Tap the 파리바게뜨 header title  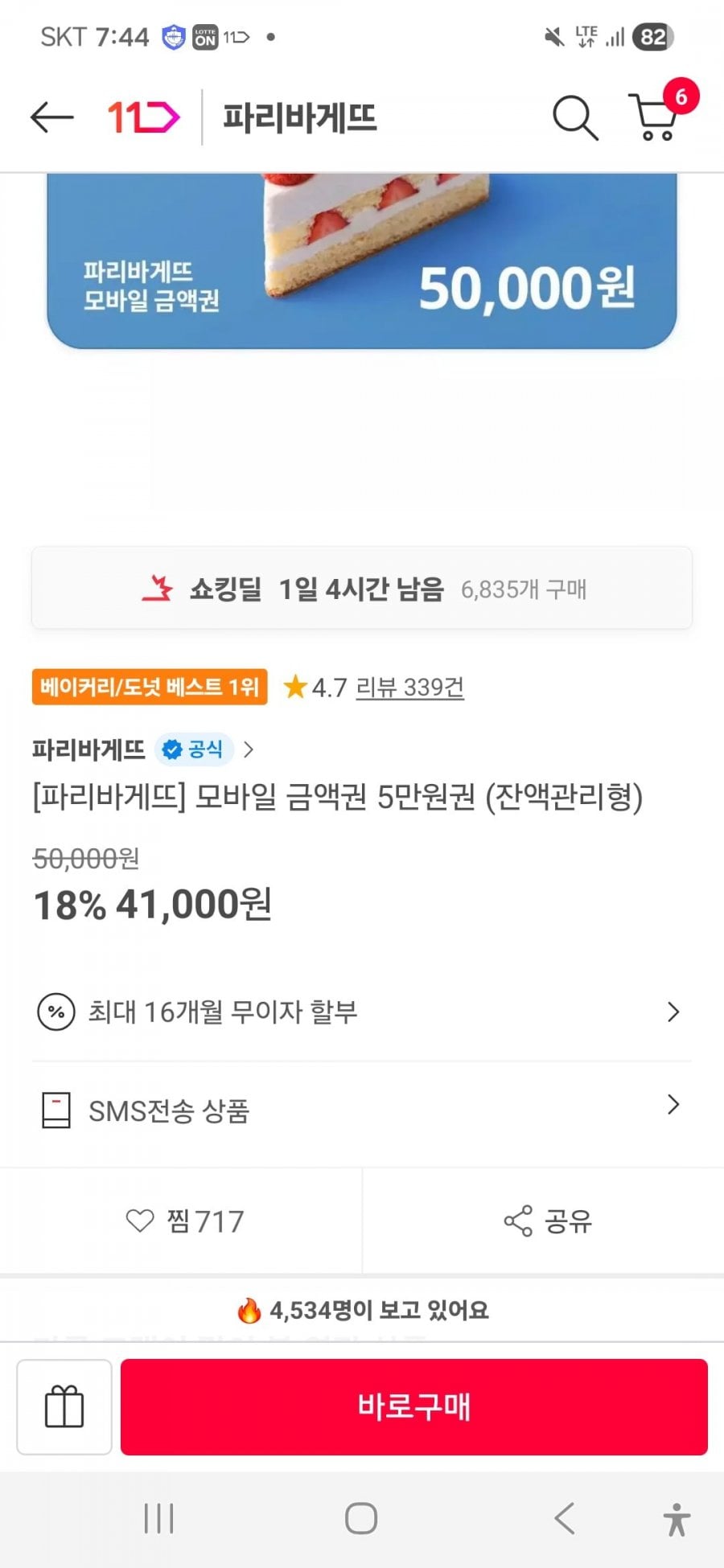tap(299, 117)
